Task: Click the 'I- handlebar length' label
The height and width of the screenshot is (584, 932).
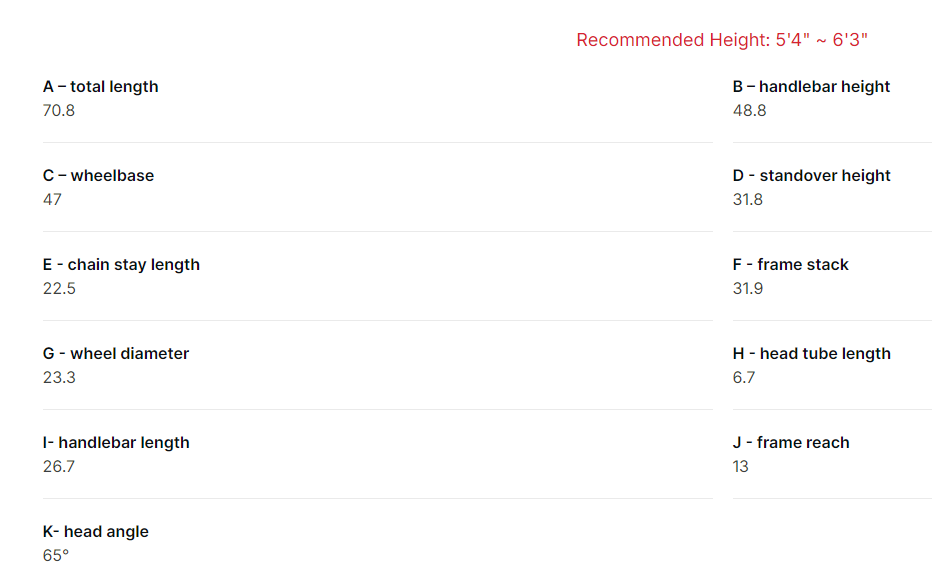Action: pyautogui.click(x=116, y=443)
